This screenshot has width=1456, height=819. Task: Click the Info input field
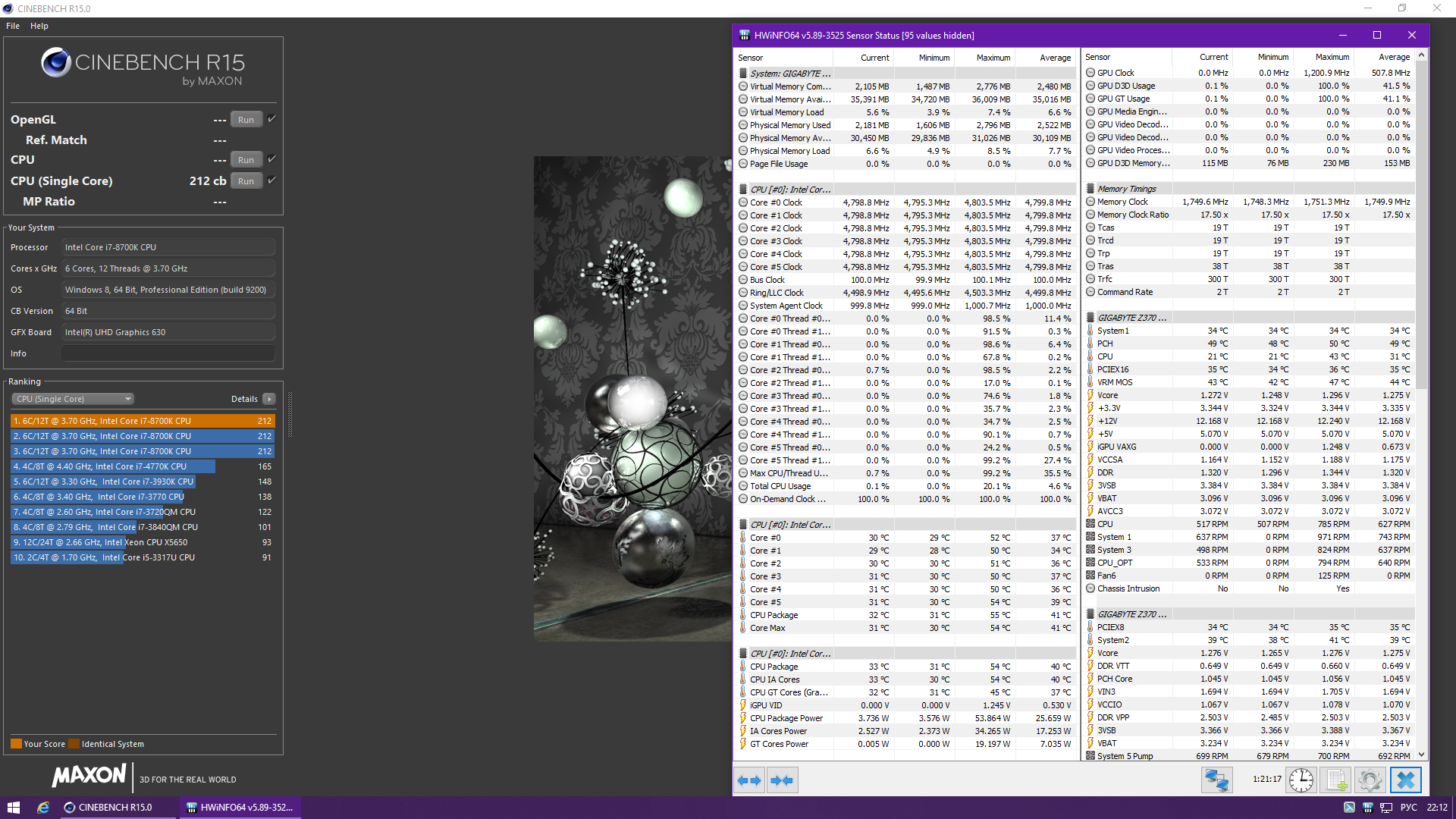pos(168,353)
